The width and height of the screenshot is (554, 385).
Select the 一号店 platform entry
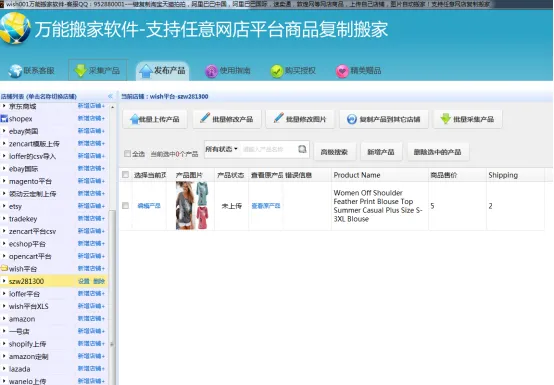pyautogui.click(x=19, y=331)
